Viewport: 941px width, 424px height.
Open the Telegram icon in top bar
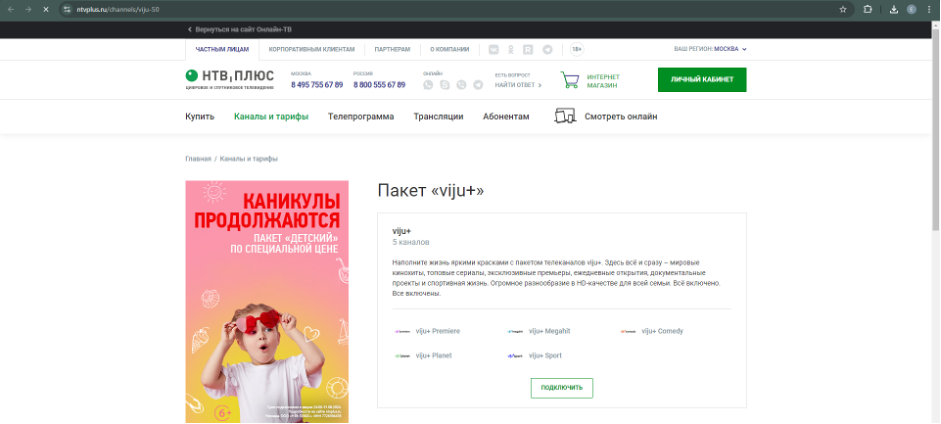click(547, 50)
